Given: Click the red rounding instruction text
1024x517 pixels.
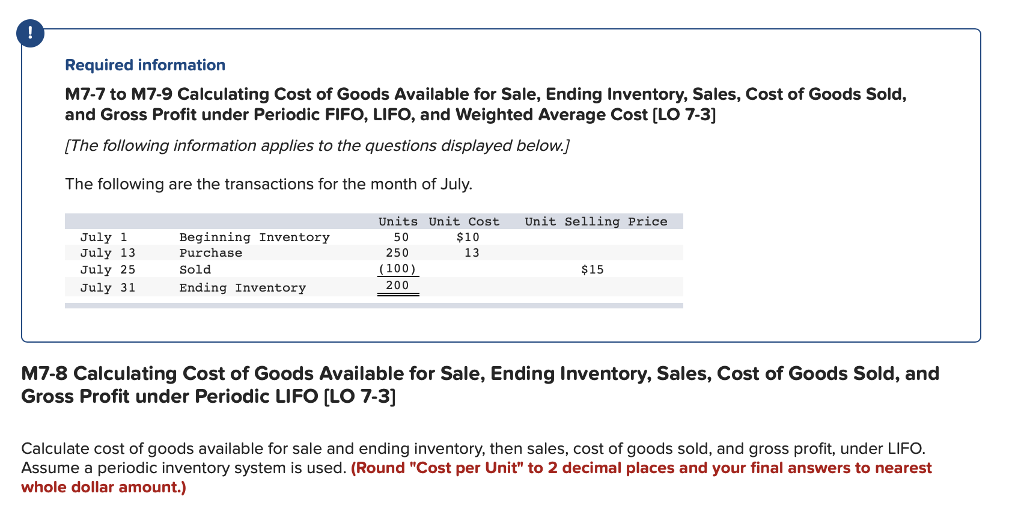Looking at the screenshot, I should (640, 468).
